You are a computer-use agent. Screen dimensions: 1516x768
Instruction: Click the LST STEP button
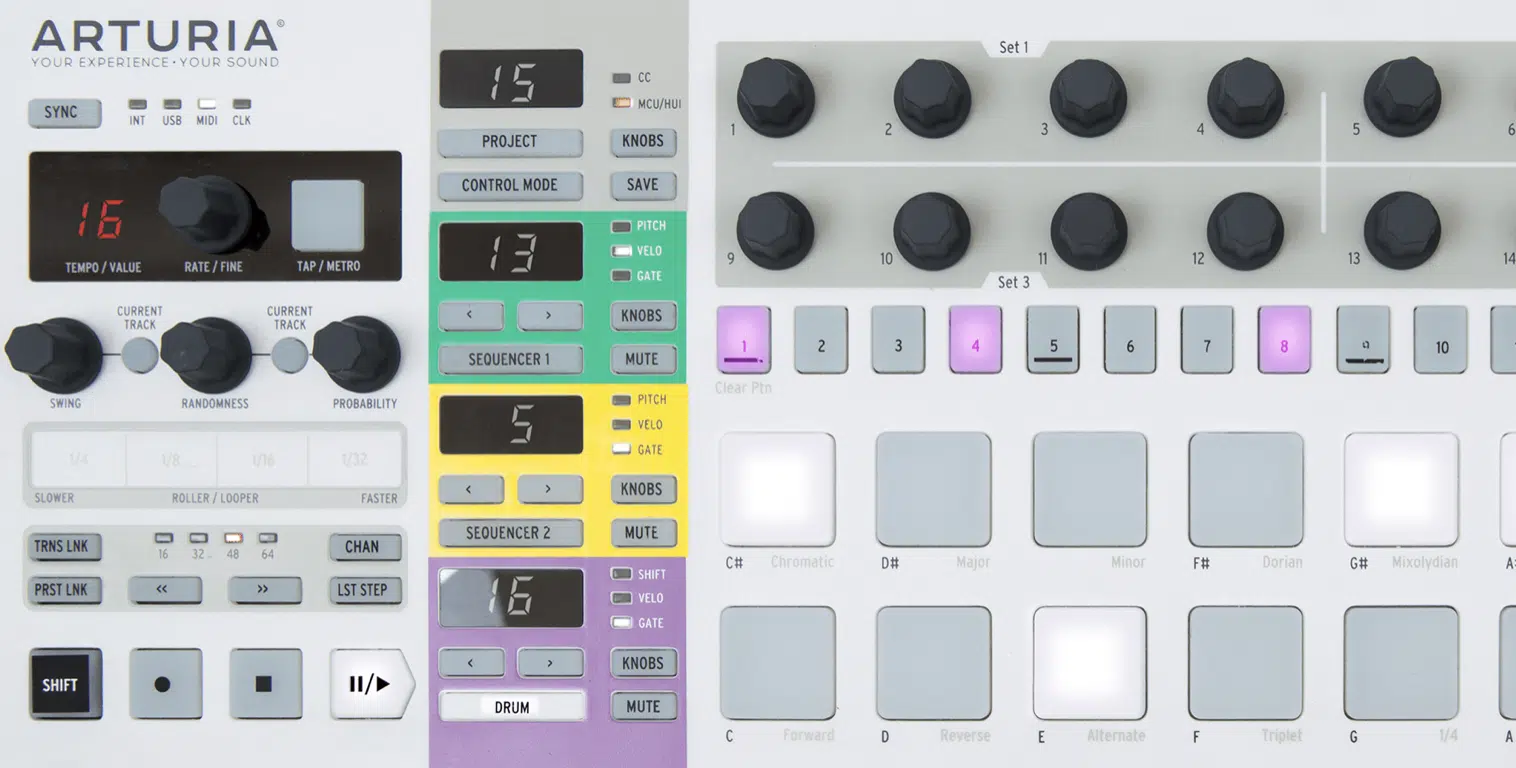click(x=365, y=590)
